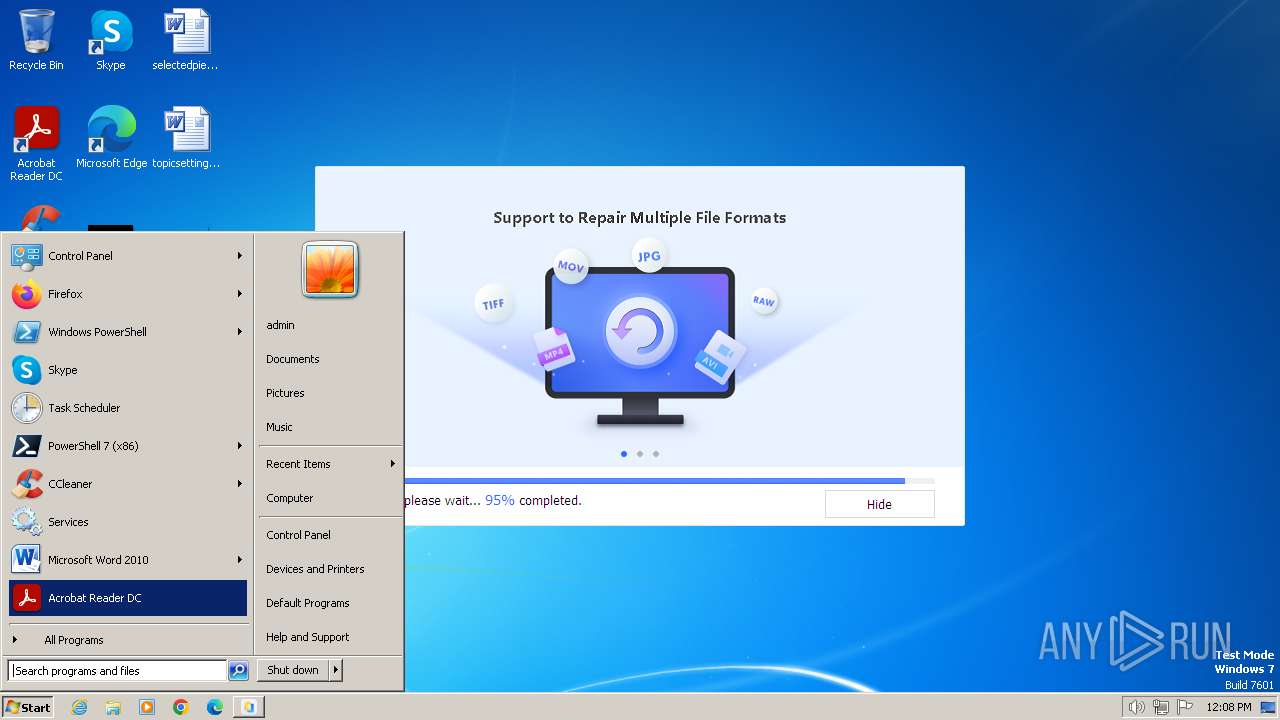Expand the Firefox jump list arrow

click(240, 294)
